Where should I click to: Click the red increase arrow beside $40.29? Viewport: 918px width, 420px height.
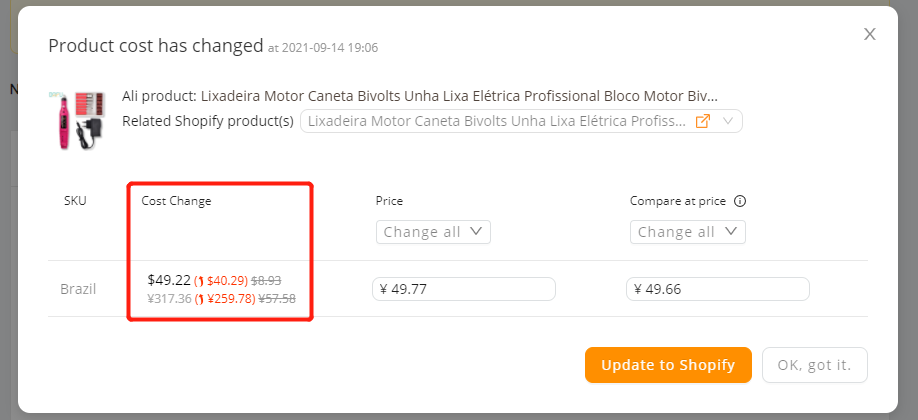[200, 281]
